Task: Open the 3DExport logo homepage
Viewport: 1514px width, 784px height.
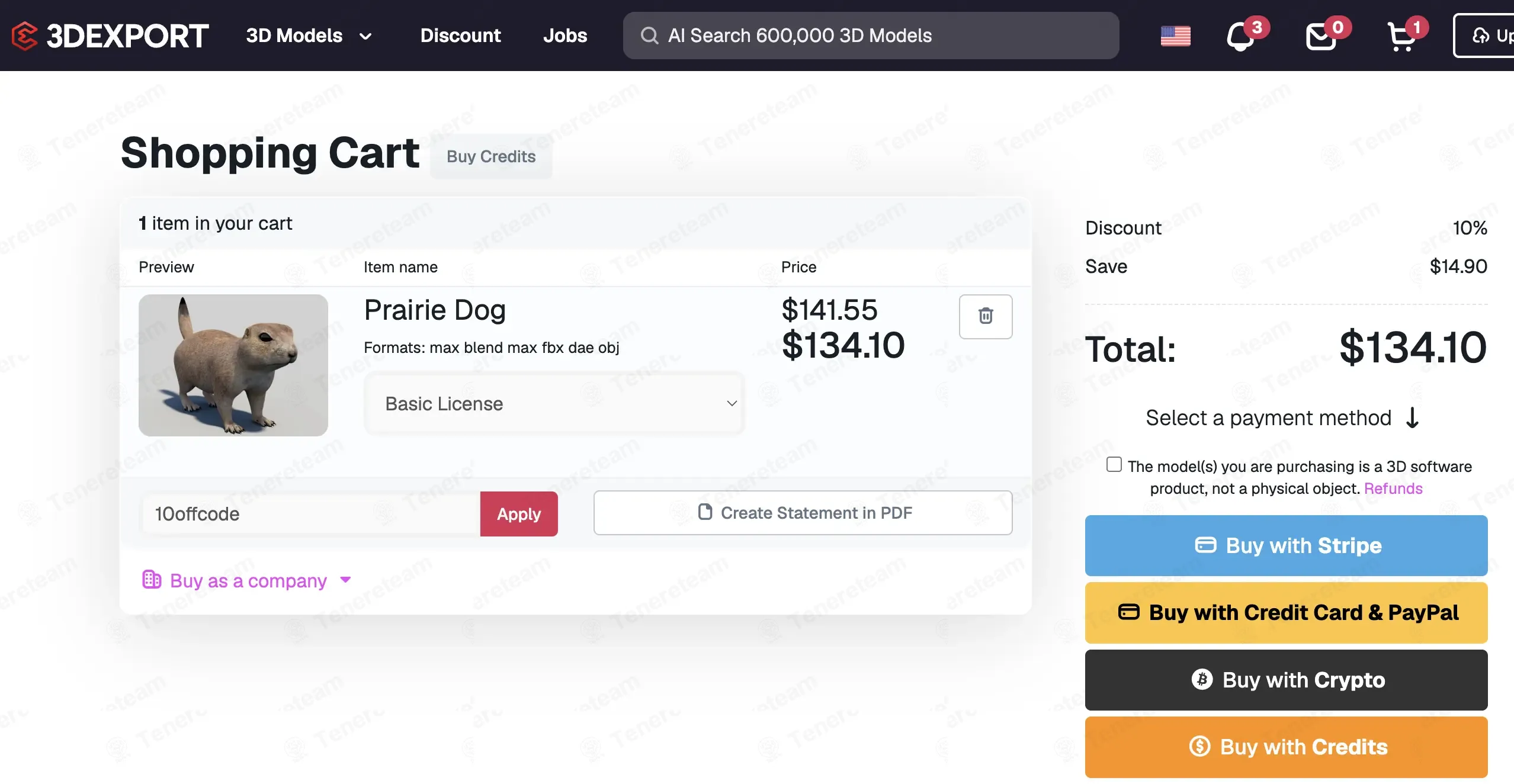Action: tap(110, 36)
